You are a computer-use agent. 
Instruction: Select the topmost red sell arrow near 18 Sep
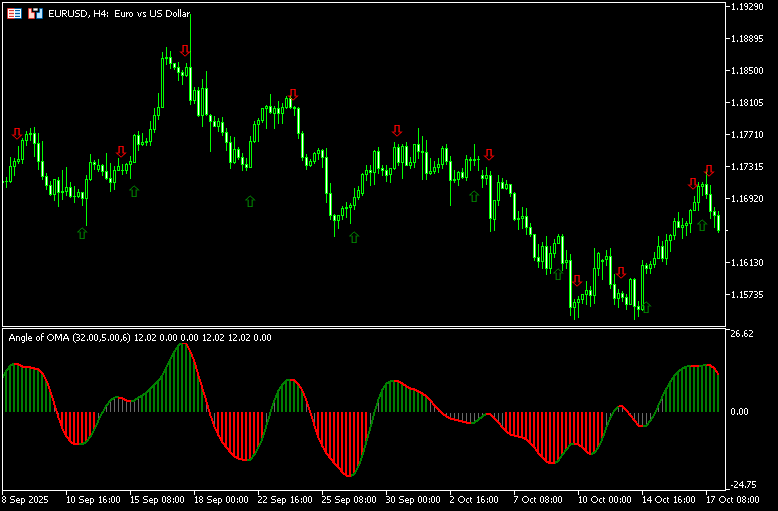[185, 51]
